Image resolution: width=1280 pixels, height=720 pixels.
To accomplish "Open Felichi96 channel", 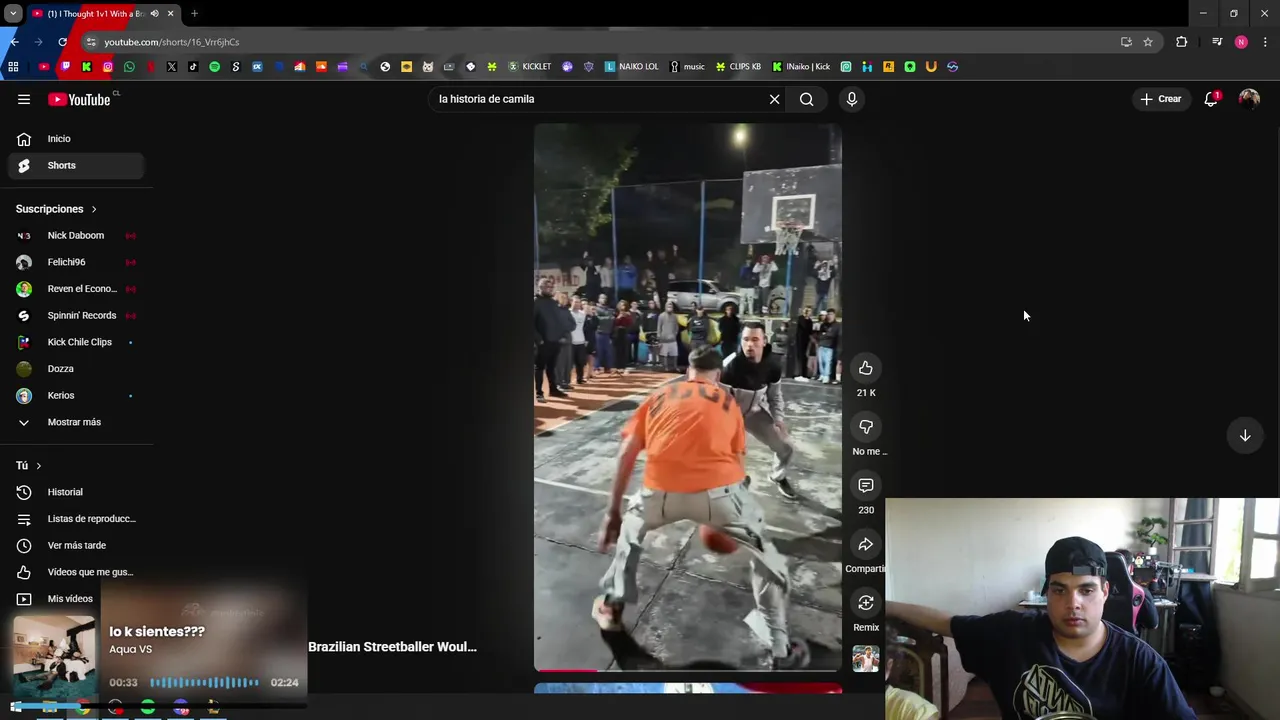I will pos(76,262).
